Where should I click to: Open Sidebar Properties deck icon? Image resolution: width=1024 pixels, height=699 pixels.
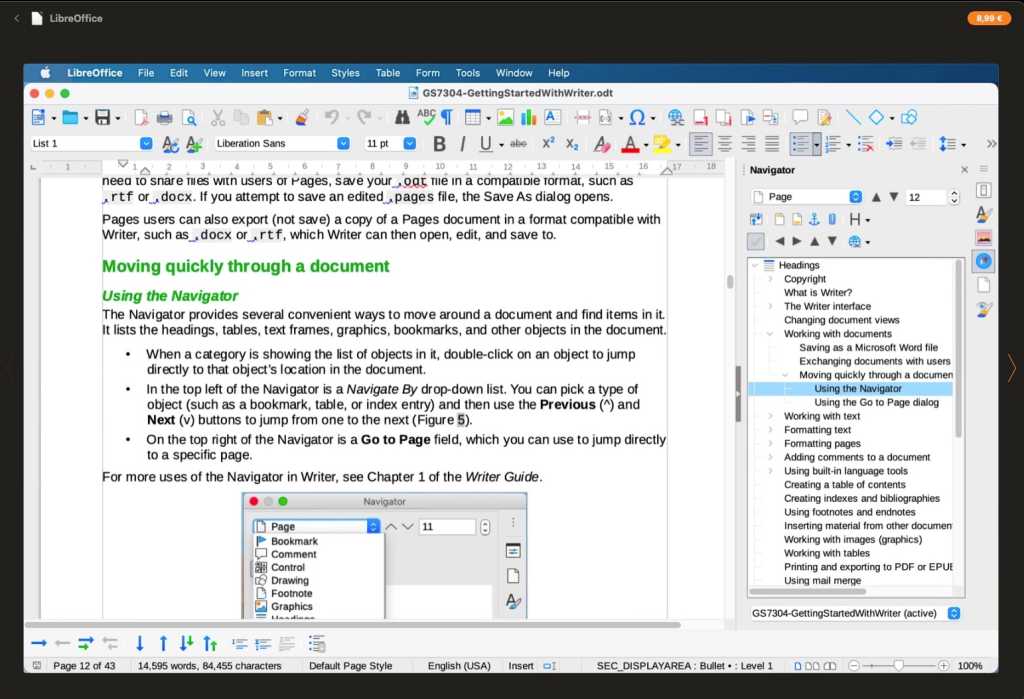(x=984, y=191)
